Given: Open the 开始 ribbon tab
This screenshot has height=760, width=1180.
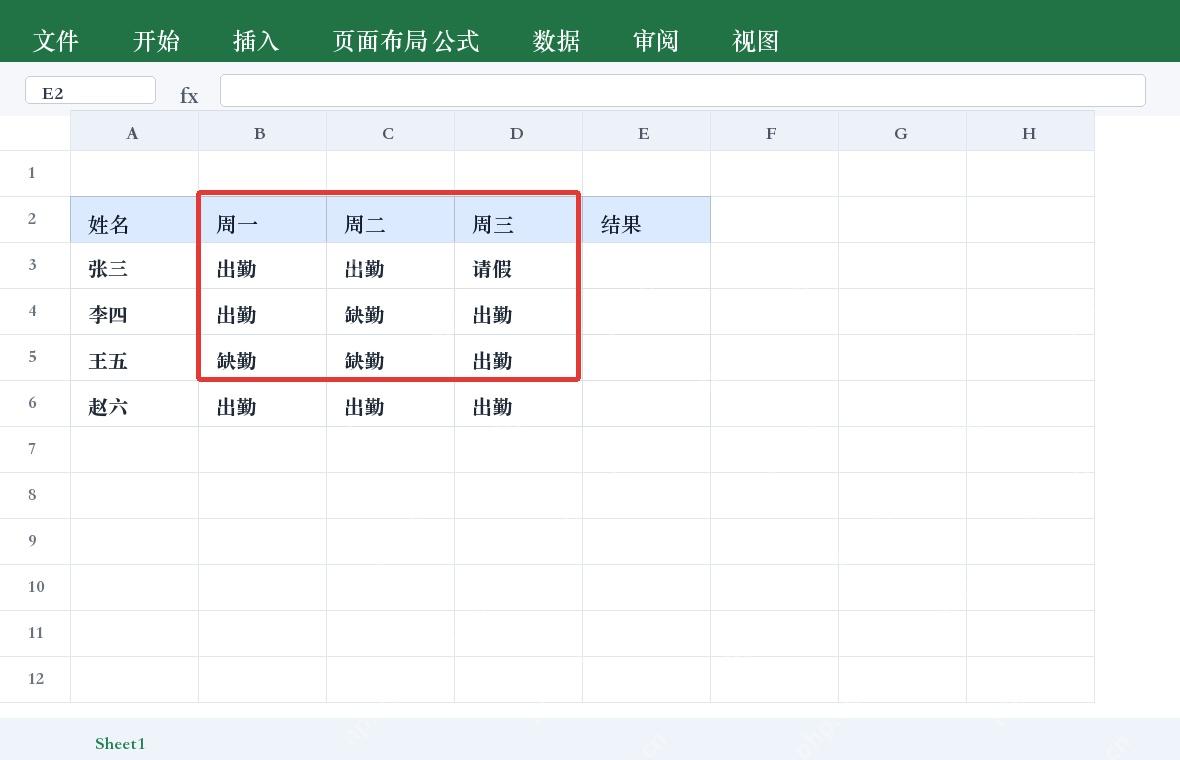Looking at the screenshot, I should (156, 41).
